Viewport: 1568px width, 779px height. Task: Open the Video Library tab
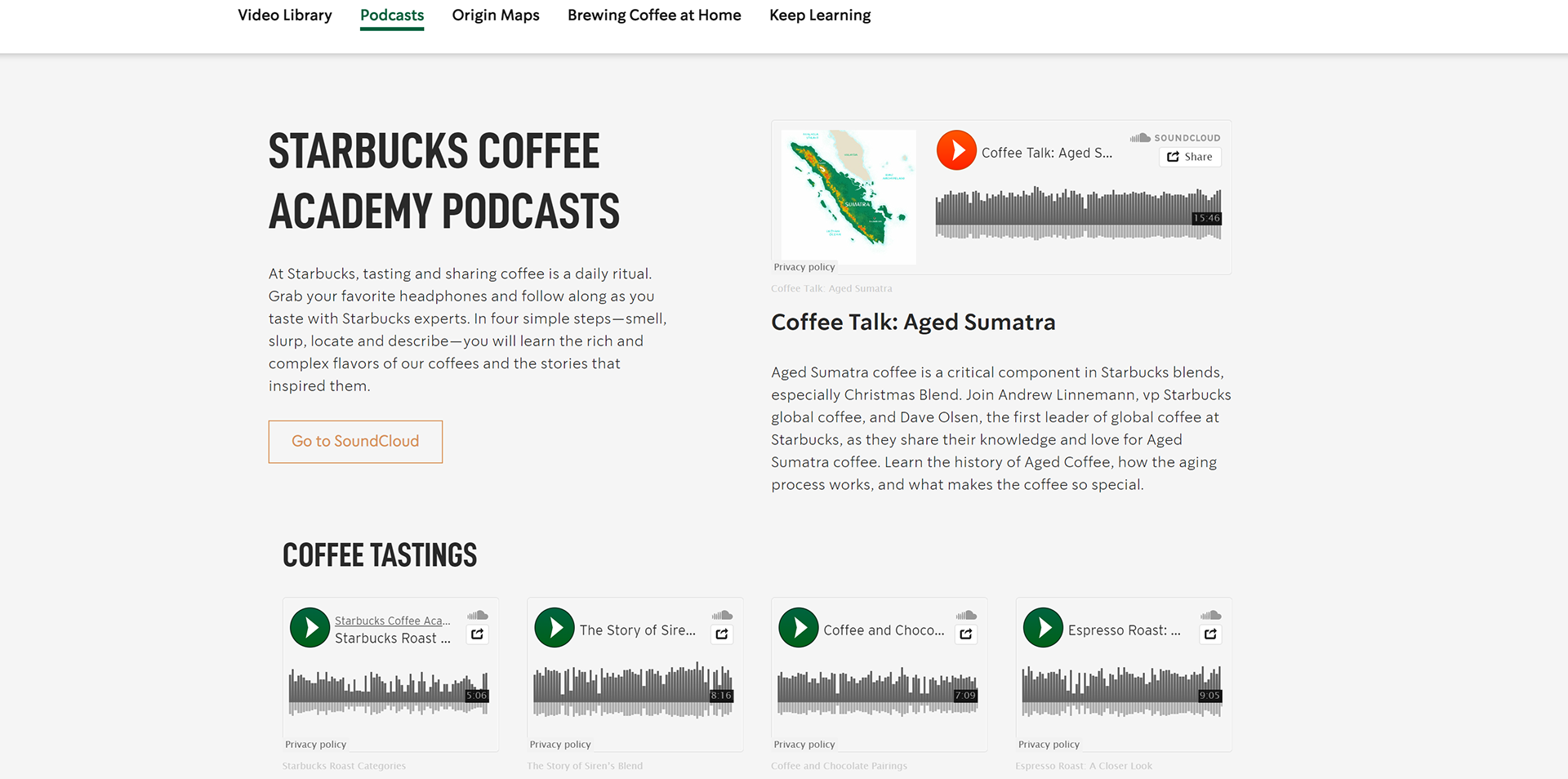point(285,16)
